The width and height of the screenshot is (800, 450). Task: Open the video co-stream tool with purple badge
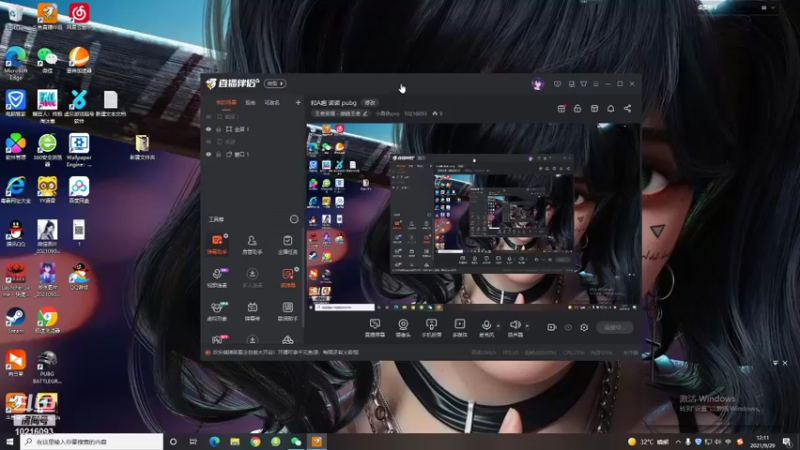(x=217, y=278)
